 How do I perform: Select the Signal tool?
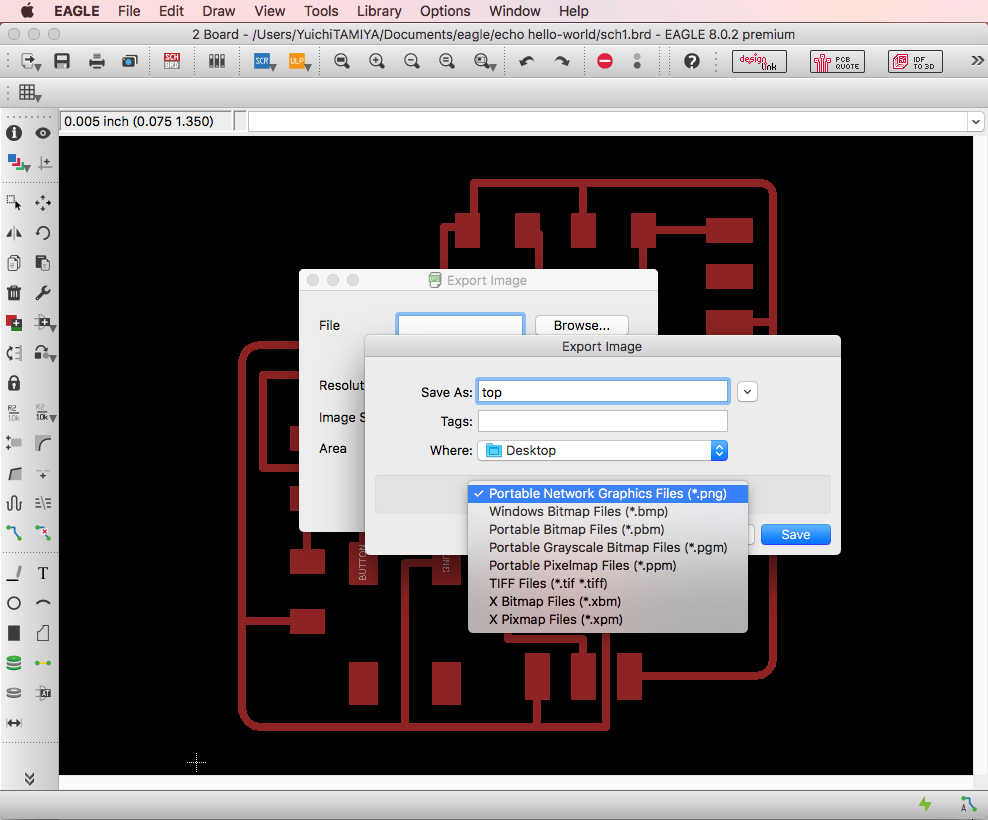43,663
